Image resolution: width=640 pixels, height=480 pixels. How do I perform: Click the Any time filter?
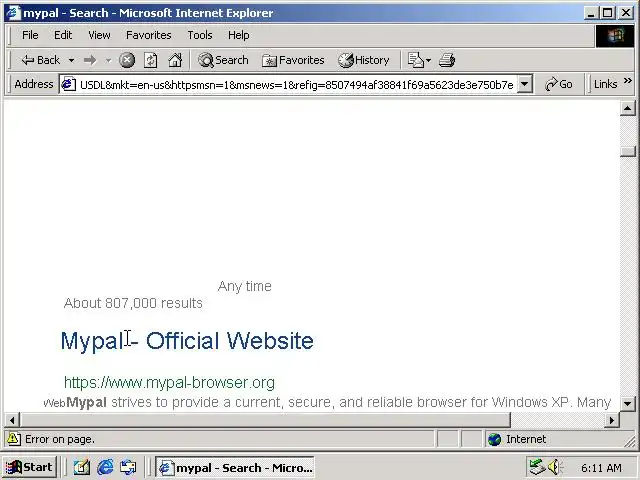[244, 286]
